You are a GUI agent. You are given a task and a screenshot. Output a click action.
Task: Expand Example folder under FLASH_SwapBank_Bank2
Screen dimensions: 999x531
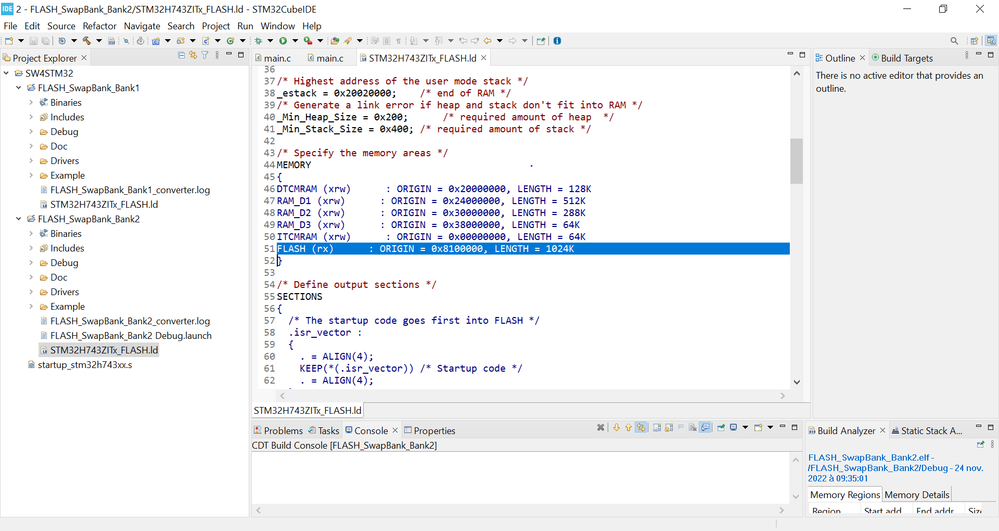pos(31,307)
